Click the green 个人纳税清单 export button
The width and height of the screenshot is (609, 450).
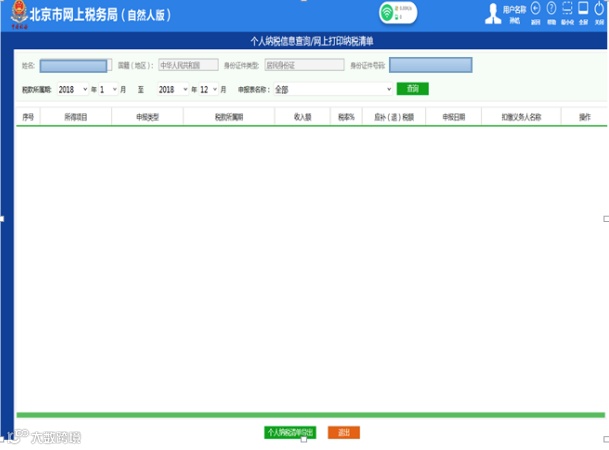290,433
